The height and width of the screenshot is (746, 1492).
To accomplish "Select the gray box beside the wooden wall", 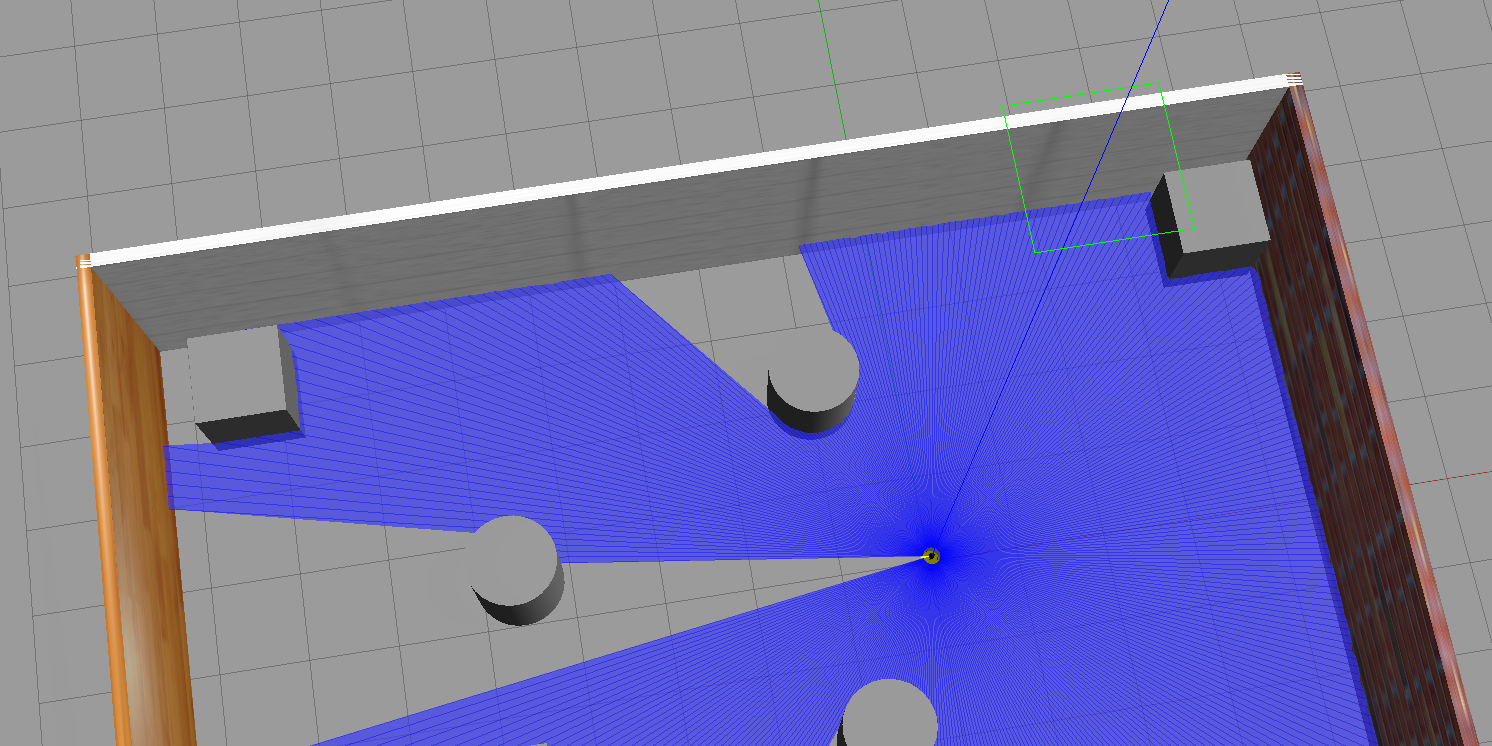I will pyautogui.click(x=243, y=384).
